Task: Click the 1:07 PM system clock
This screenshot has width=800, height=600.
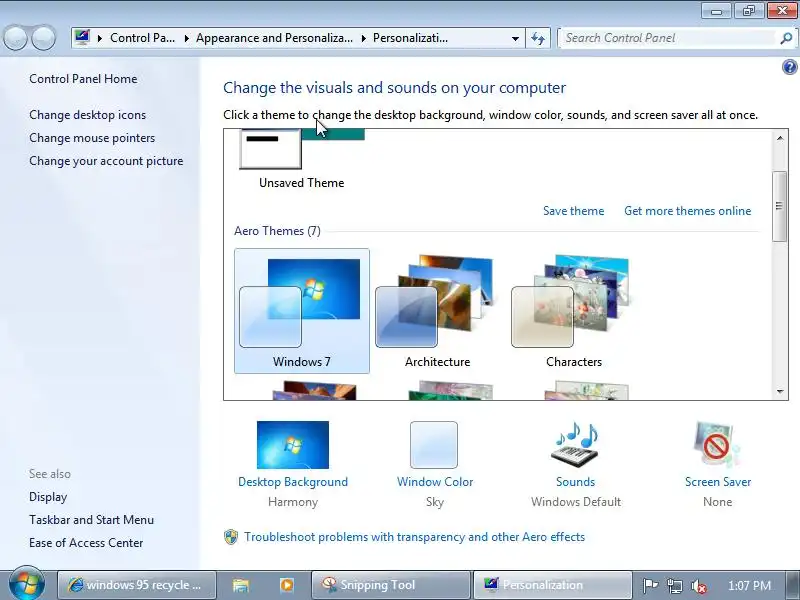Action: (x=749, y=586)
